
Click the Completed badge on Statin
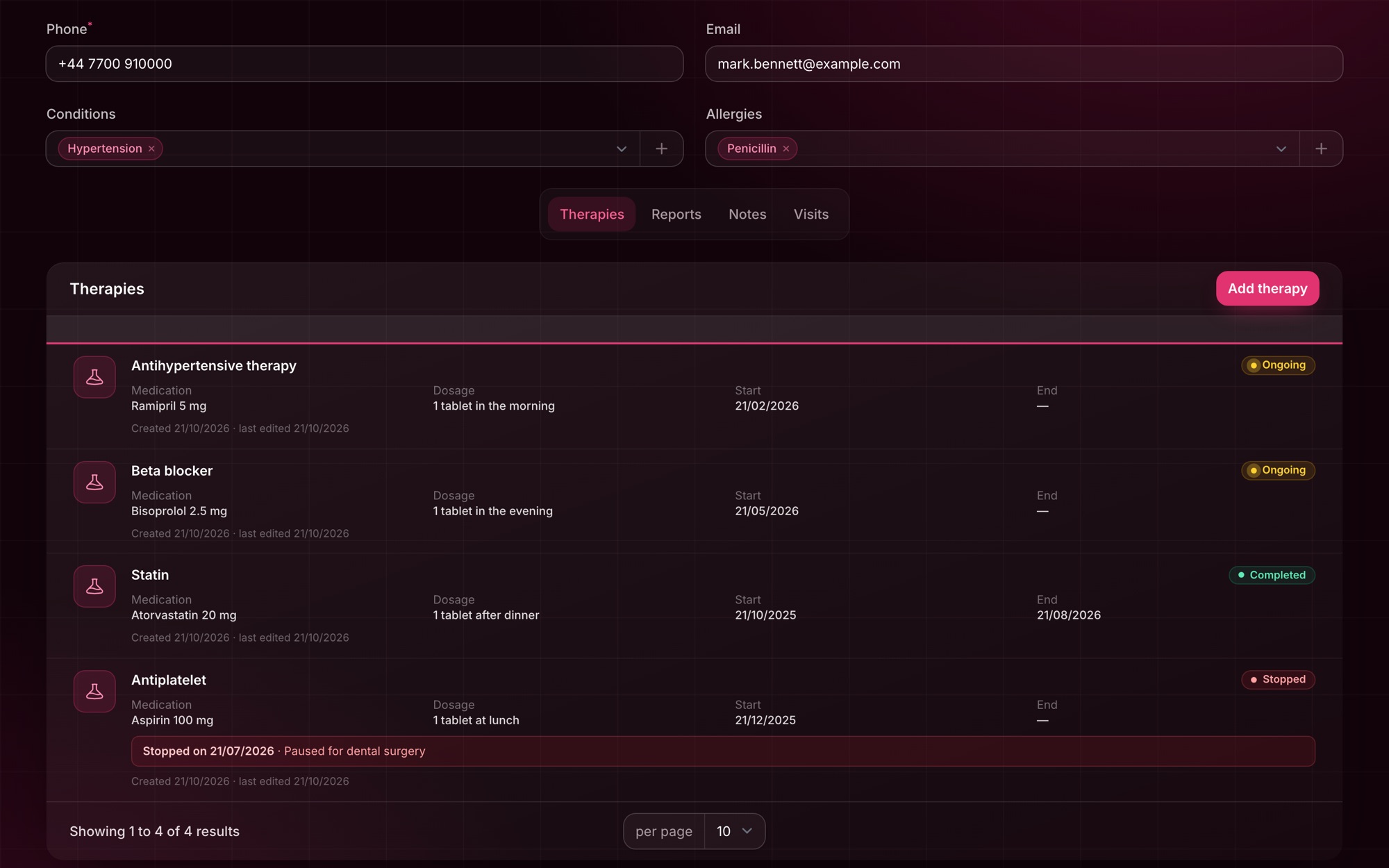click(1272, 575)
